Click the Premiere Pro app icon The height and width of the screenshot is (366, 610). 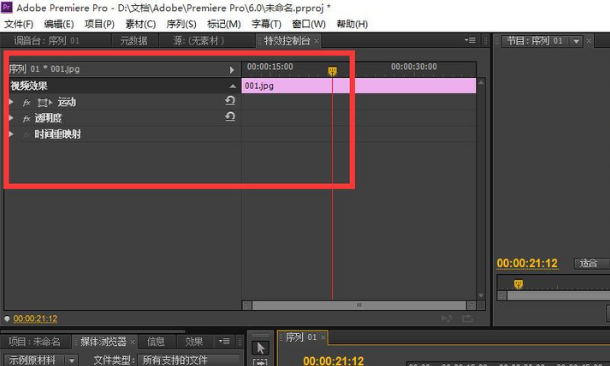point(7,7)
